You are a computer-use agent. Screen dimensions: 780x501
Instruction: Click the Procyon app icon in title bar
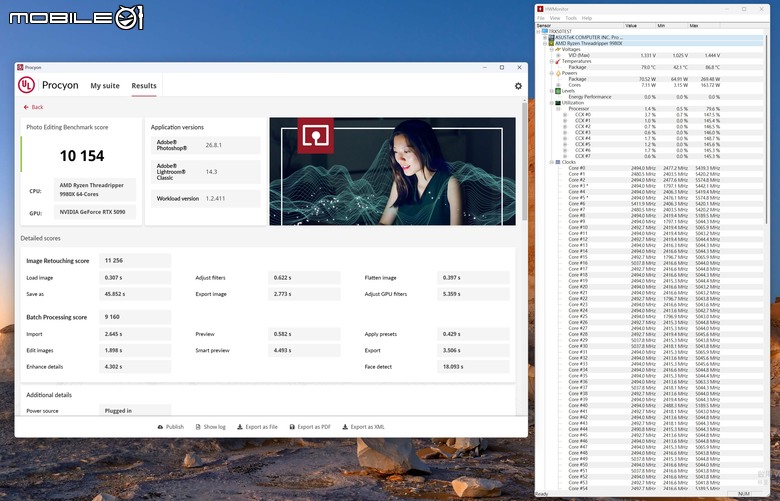click(x=20, y=67)
